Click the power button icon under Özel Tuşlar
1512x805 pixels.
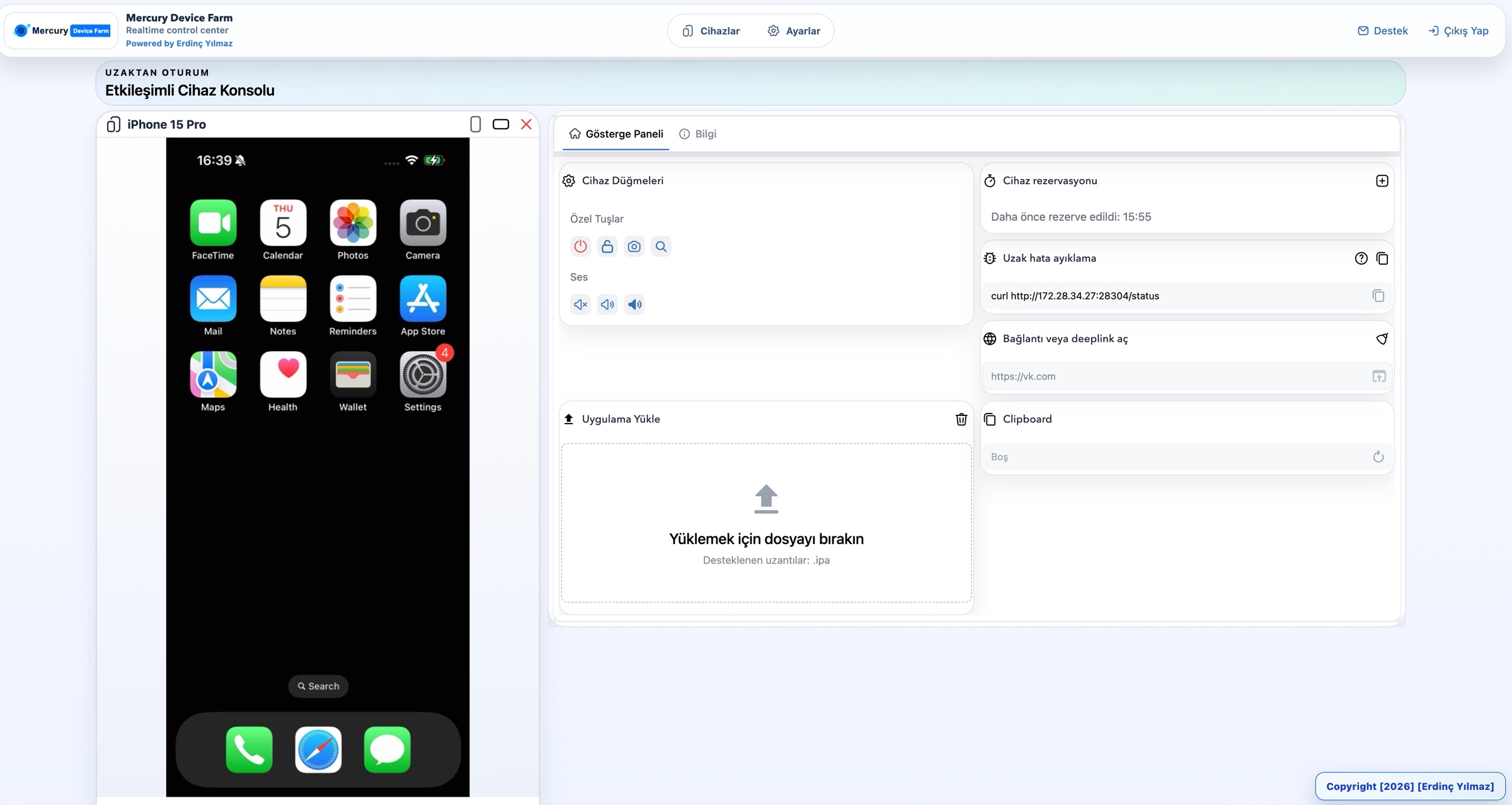[x=580, y=246]
